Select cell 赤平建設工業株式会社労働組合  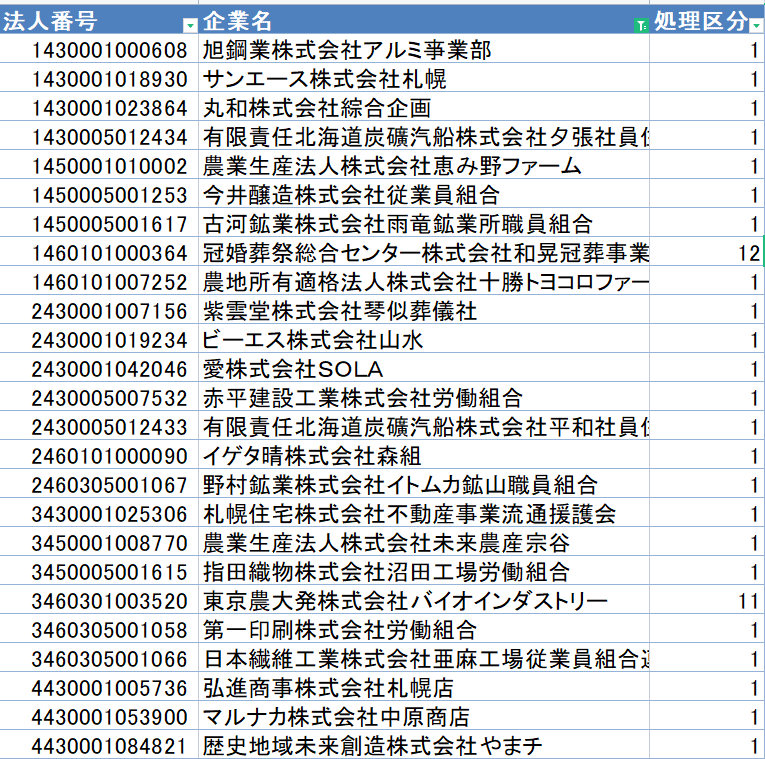(x=424, y=397)
